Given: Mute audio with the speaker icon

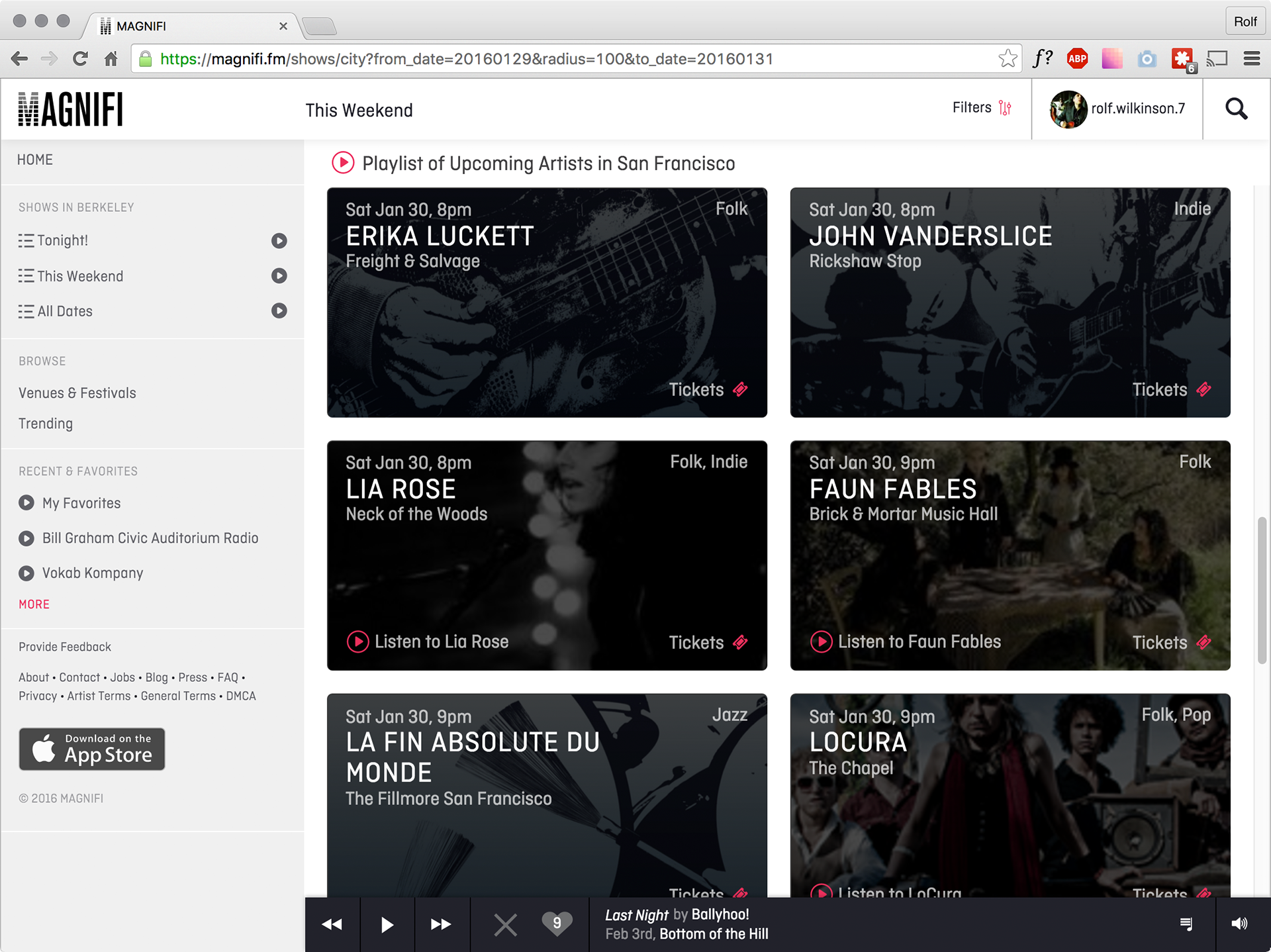Looking at the screenshot, I should point(1239,924).
